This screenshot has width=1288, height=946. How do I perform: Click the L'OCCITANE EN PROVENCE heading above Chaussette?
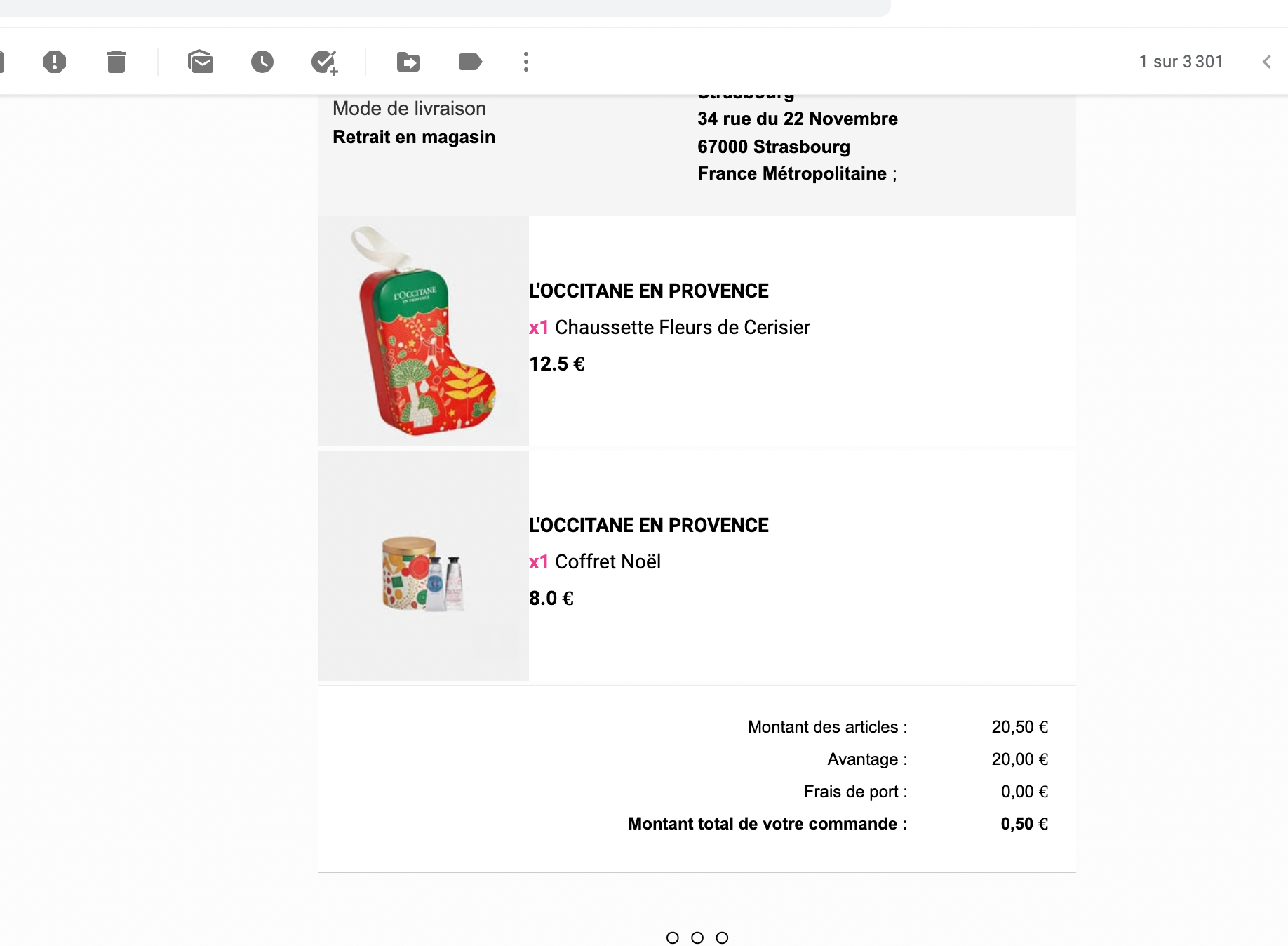pos(649,291)
